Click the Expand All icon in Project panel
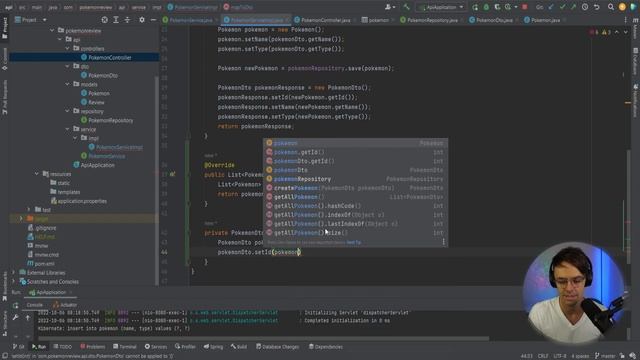The height and width of the screenshot is (360, 640). [x=116, y=20]
